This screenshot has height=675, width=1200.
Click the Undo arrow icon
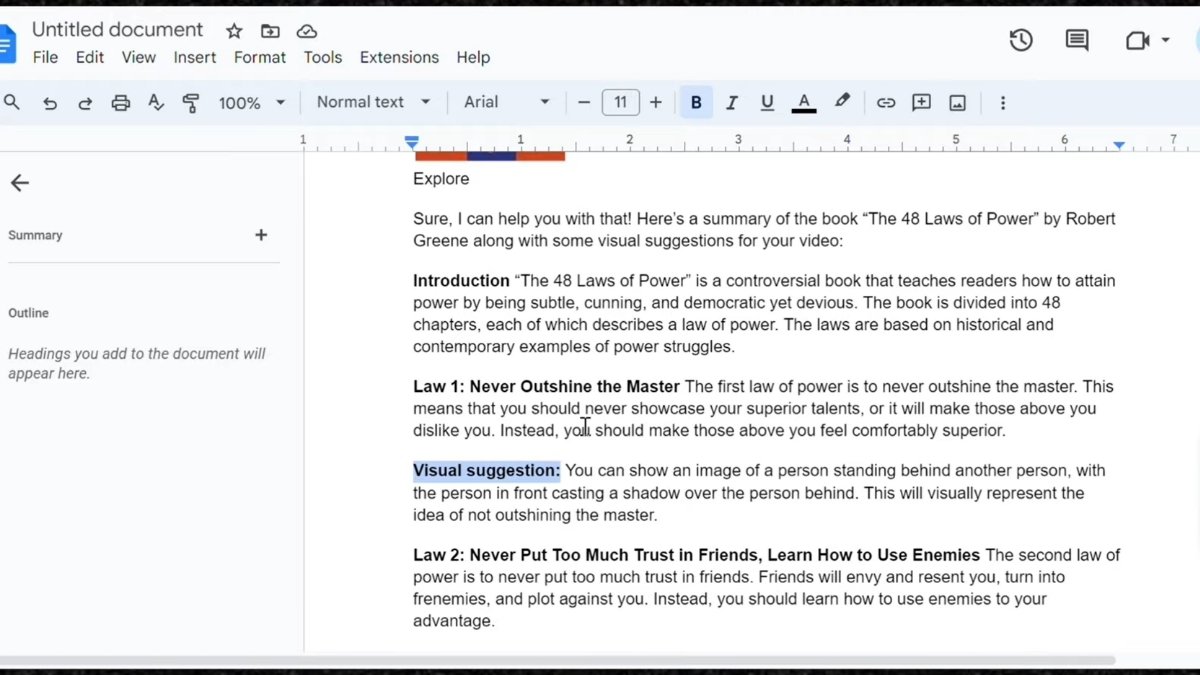pos(50,103)
